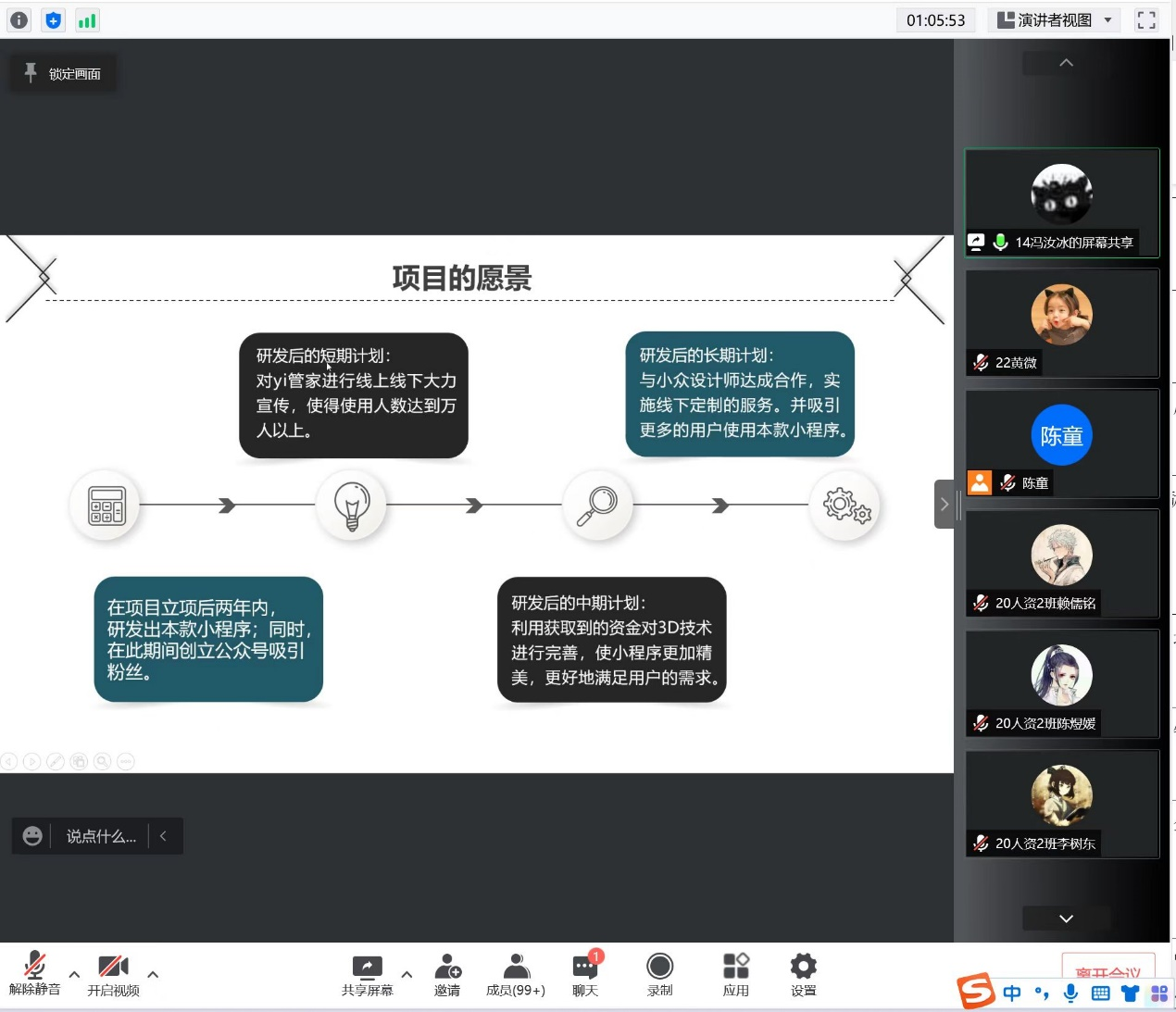
Task: Open the 邀请 invite icon
Action: pyautogui.click(x=447, y=975)
